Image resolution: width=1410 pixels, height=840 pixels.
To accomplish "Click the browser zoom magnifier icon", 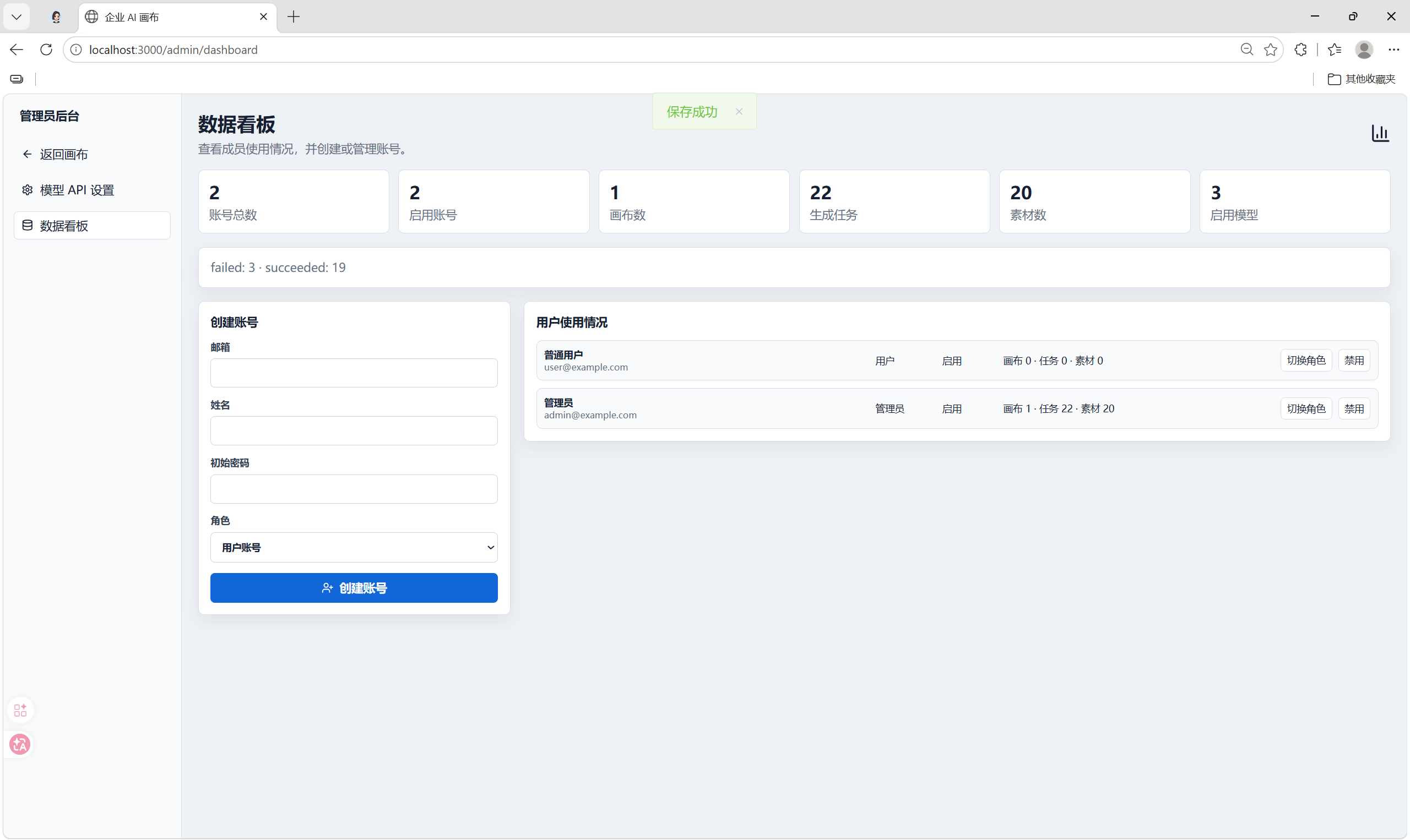I will coord(1246,50).
